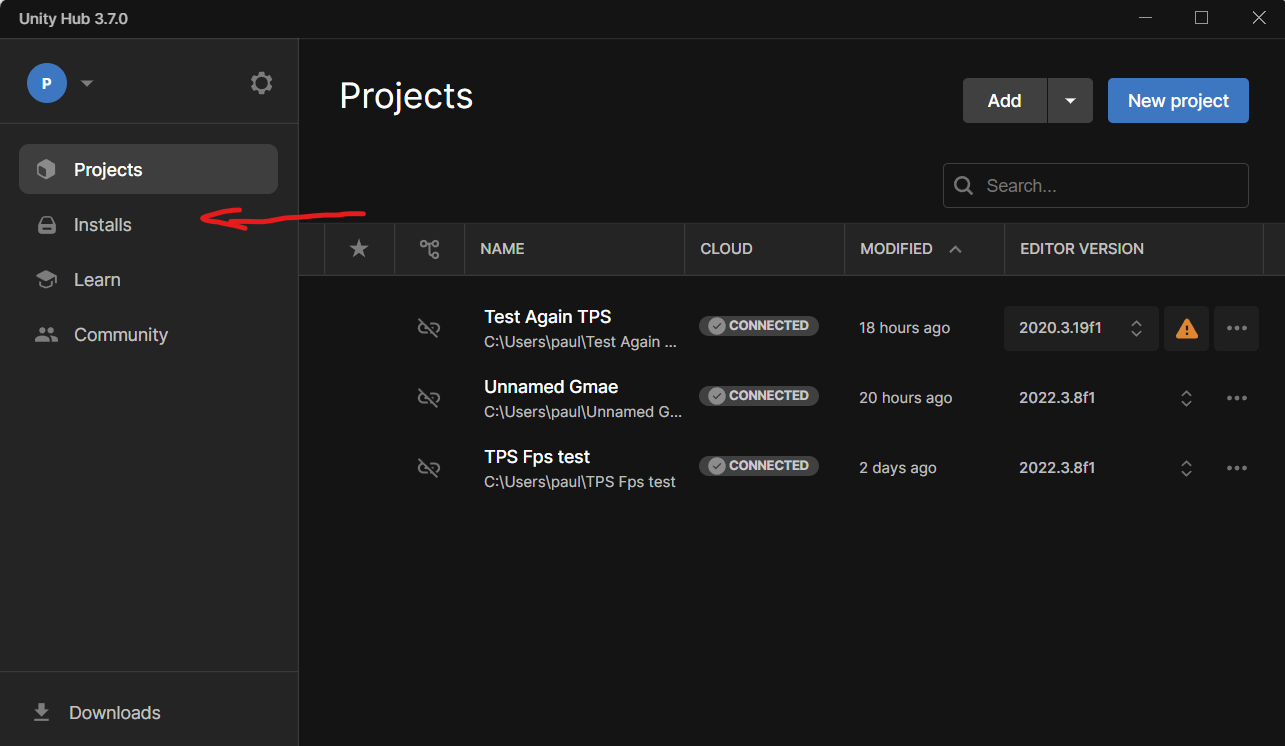Viewport: 1285px width, 746px height.
Task: Sort projects by NAME column
Action: (502, 249)
